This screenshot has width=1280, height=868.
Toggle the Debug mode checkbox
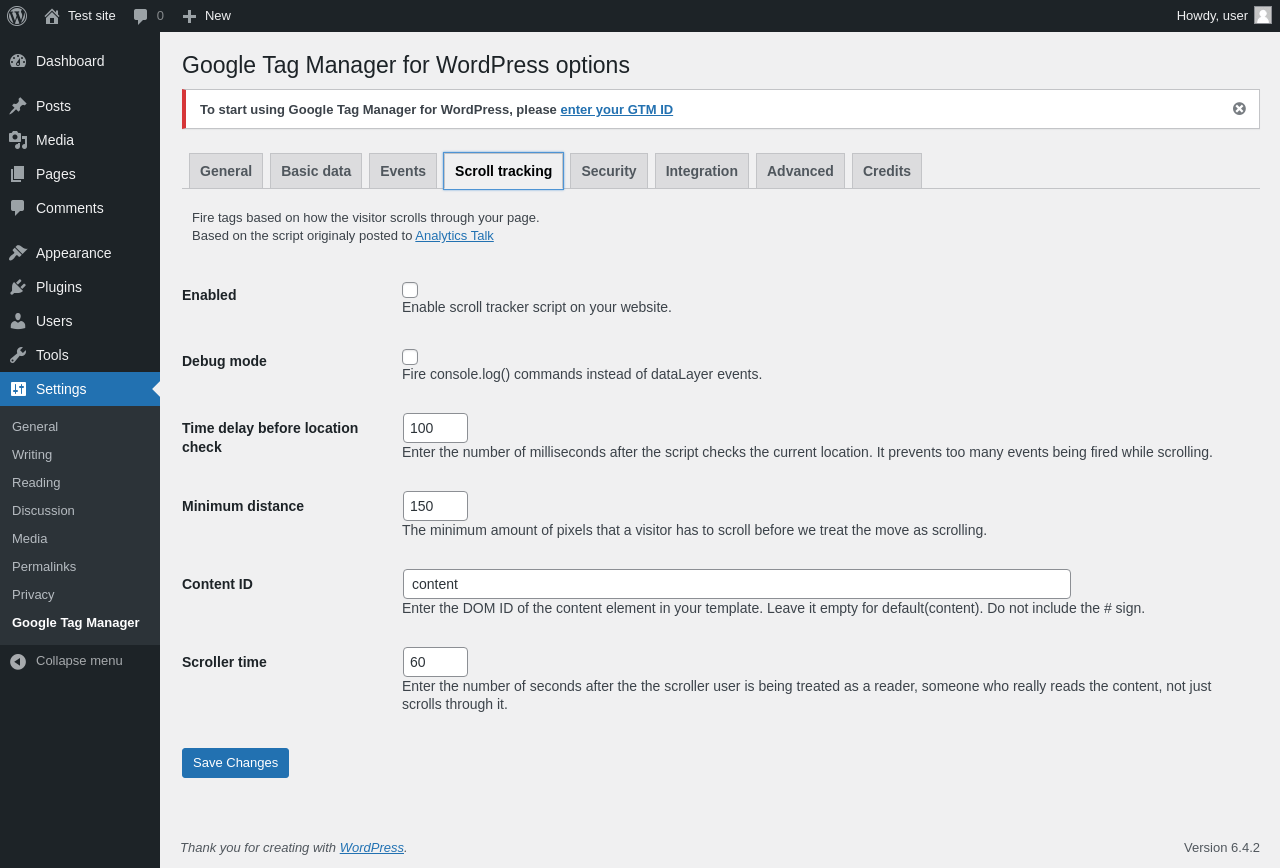(x=410, y=357)
